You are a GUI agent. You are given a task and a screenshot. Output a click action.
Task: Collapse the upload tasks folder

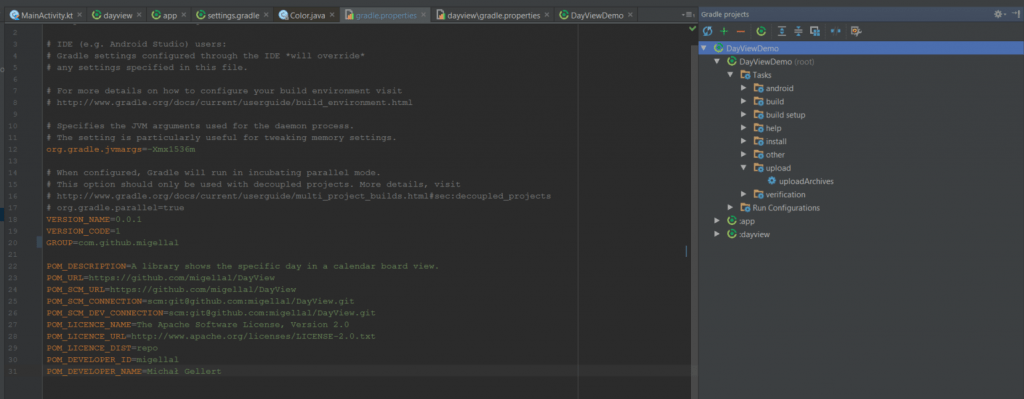(x=743, y=168)
